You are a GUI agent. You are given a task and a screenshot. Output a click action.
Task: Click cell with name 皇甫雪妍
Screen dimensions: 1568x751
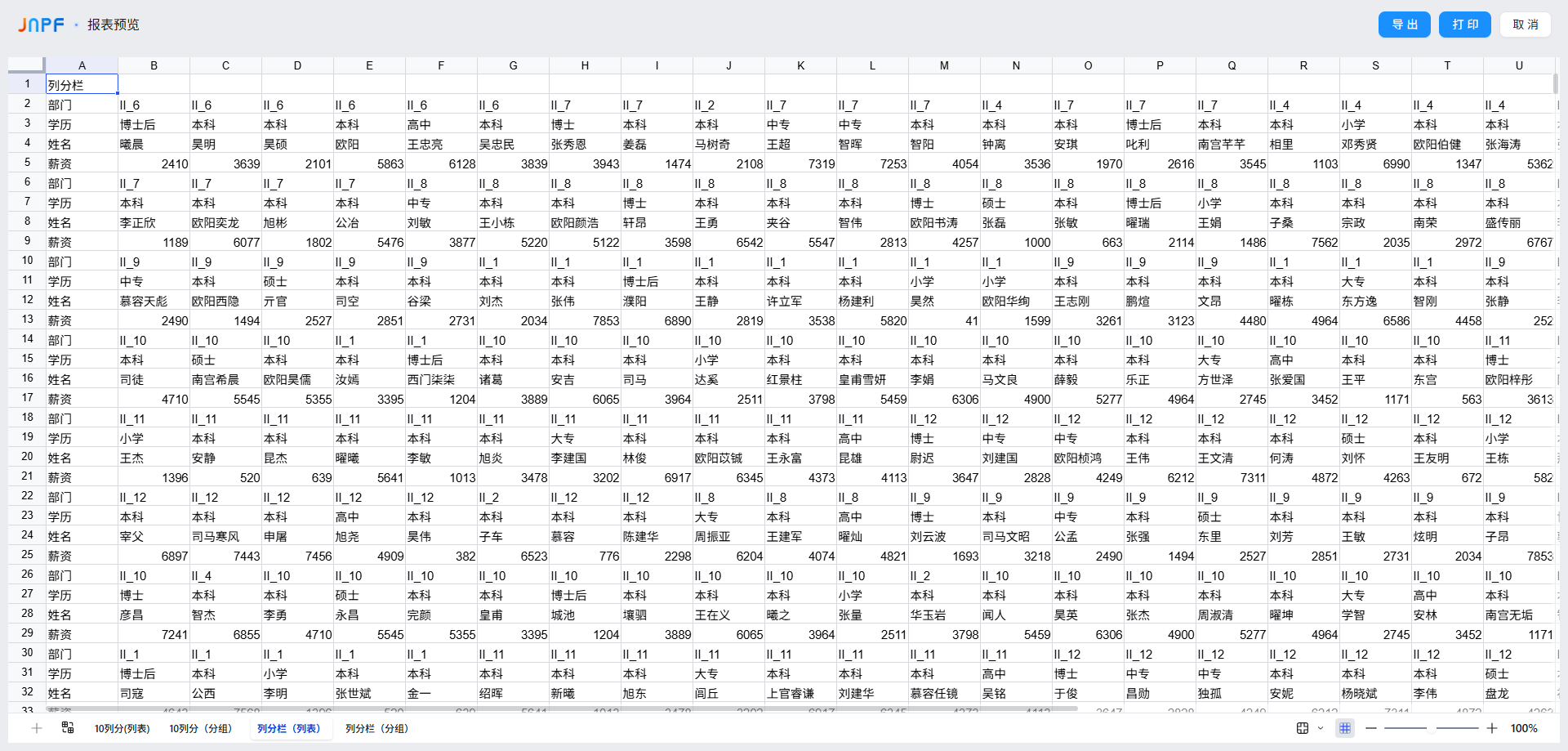(872, 379)
